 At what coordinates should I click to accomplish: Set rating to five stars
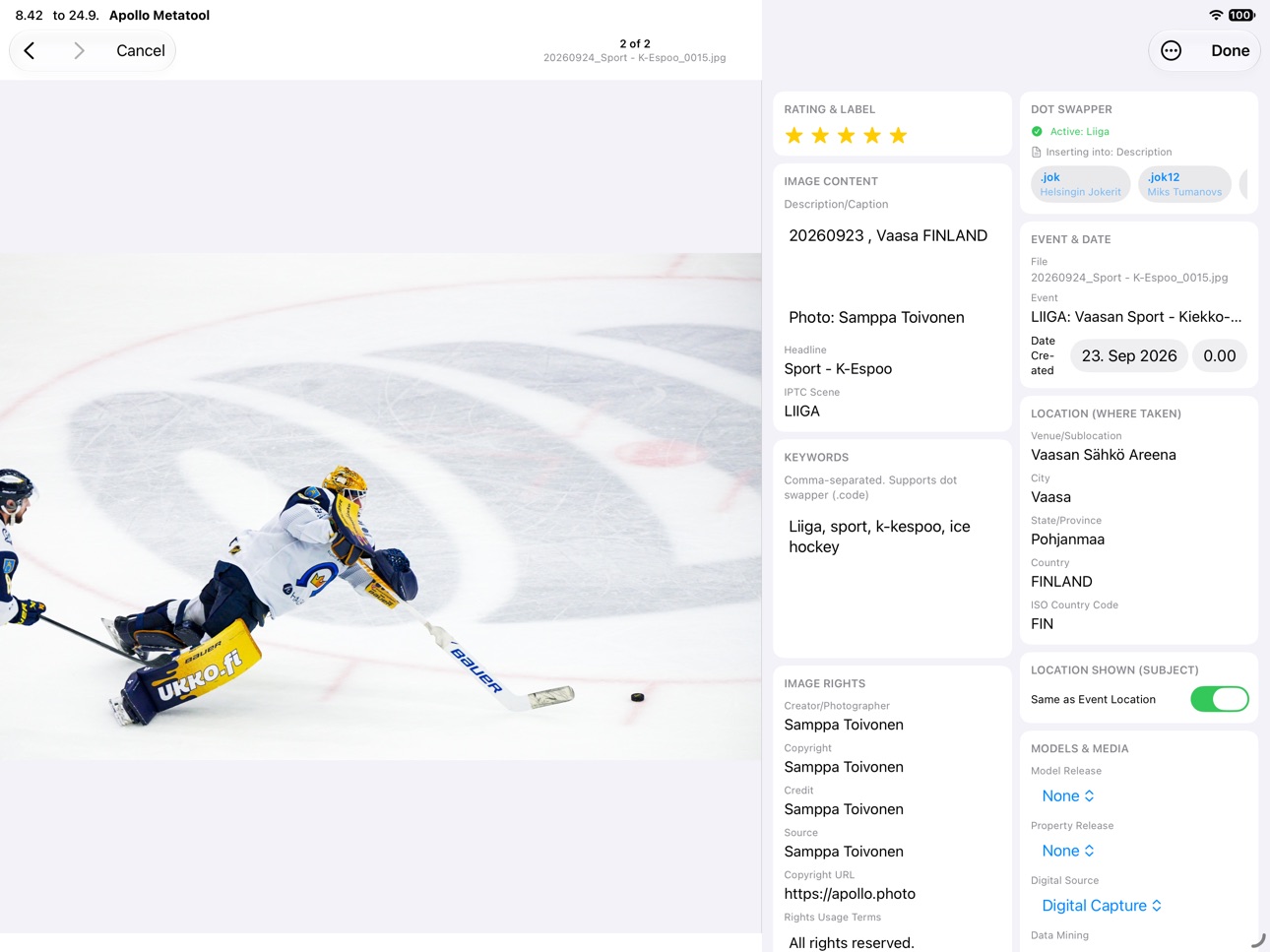[x=899, y=136]
